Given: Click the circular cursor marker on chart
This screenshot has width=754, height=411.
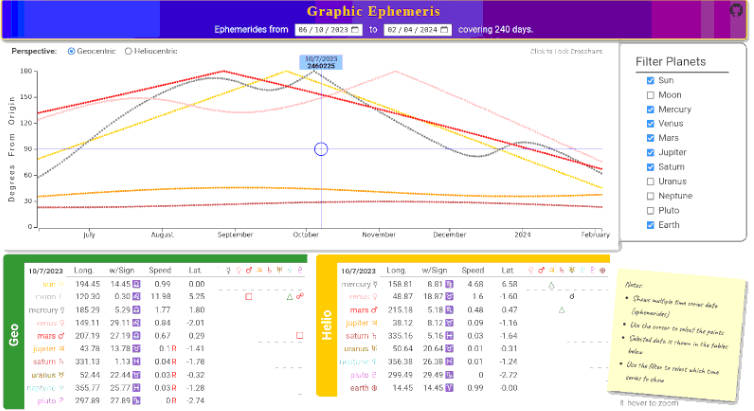Looking at the screenshot, I should (321, 149).
